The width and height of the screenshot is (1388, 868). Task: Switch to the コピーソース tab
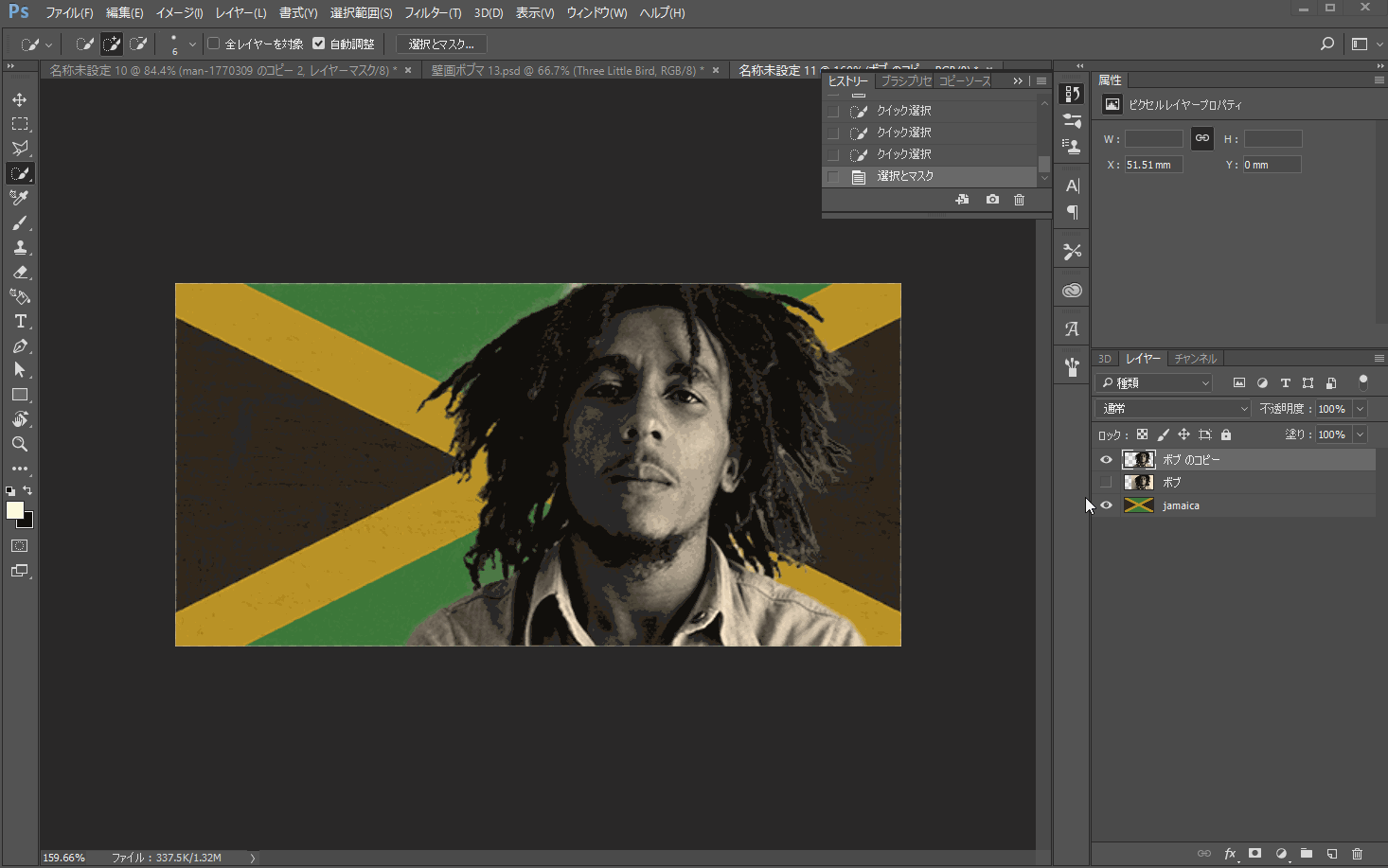(x=965, y=81)
